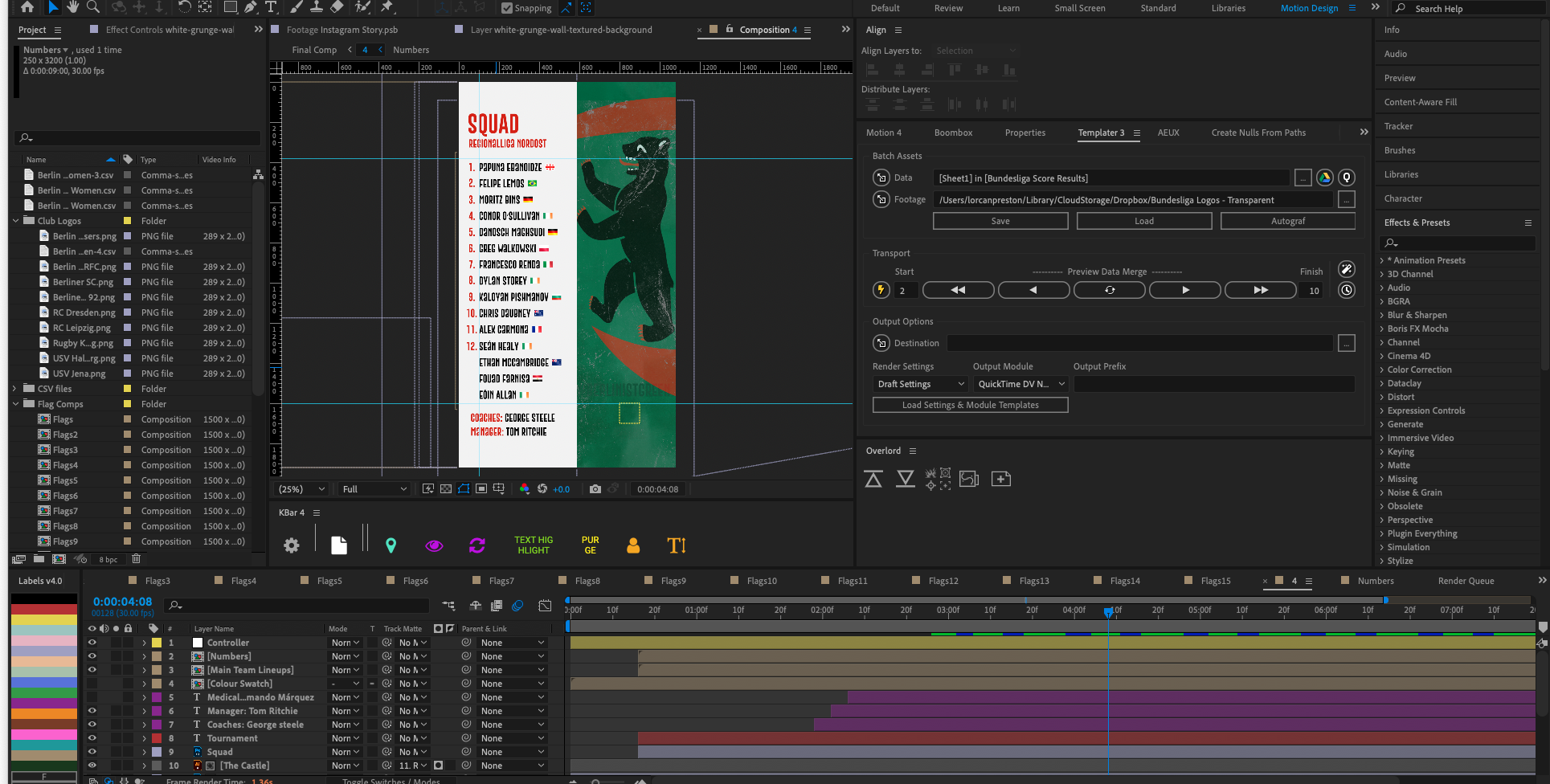The image size is (1550, 784).
Task: Click the timeline layer search field
Action: click(x=297, y=606)
